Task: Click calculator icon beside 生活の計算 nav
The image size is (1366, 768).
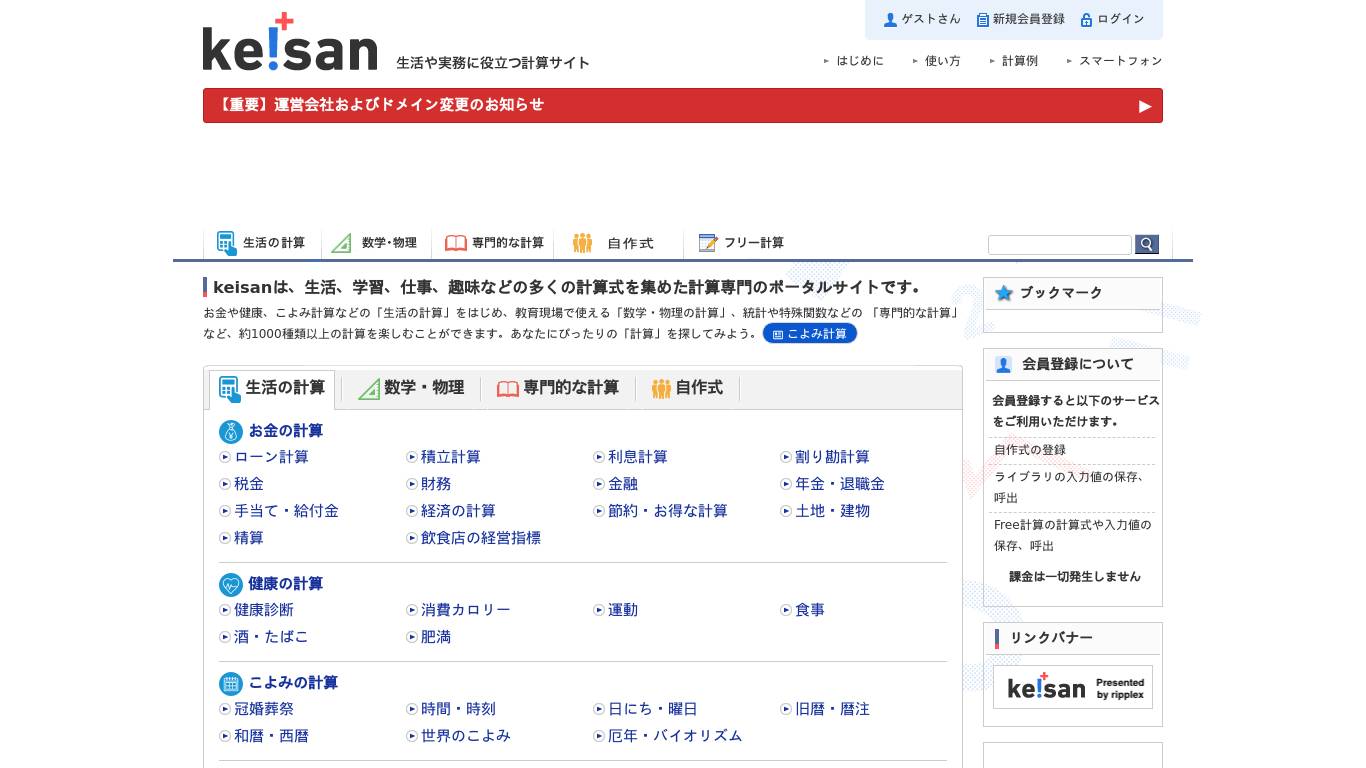Action: point(227,243)
